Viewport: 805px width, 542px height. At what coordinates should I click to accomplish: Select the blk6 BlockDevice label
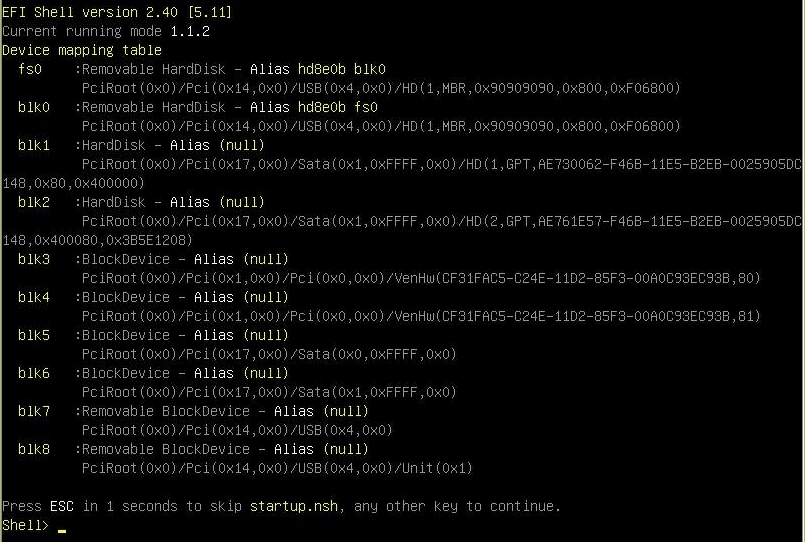click(x=34, y=373)
